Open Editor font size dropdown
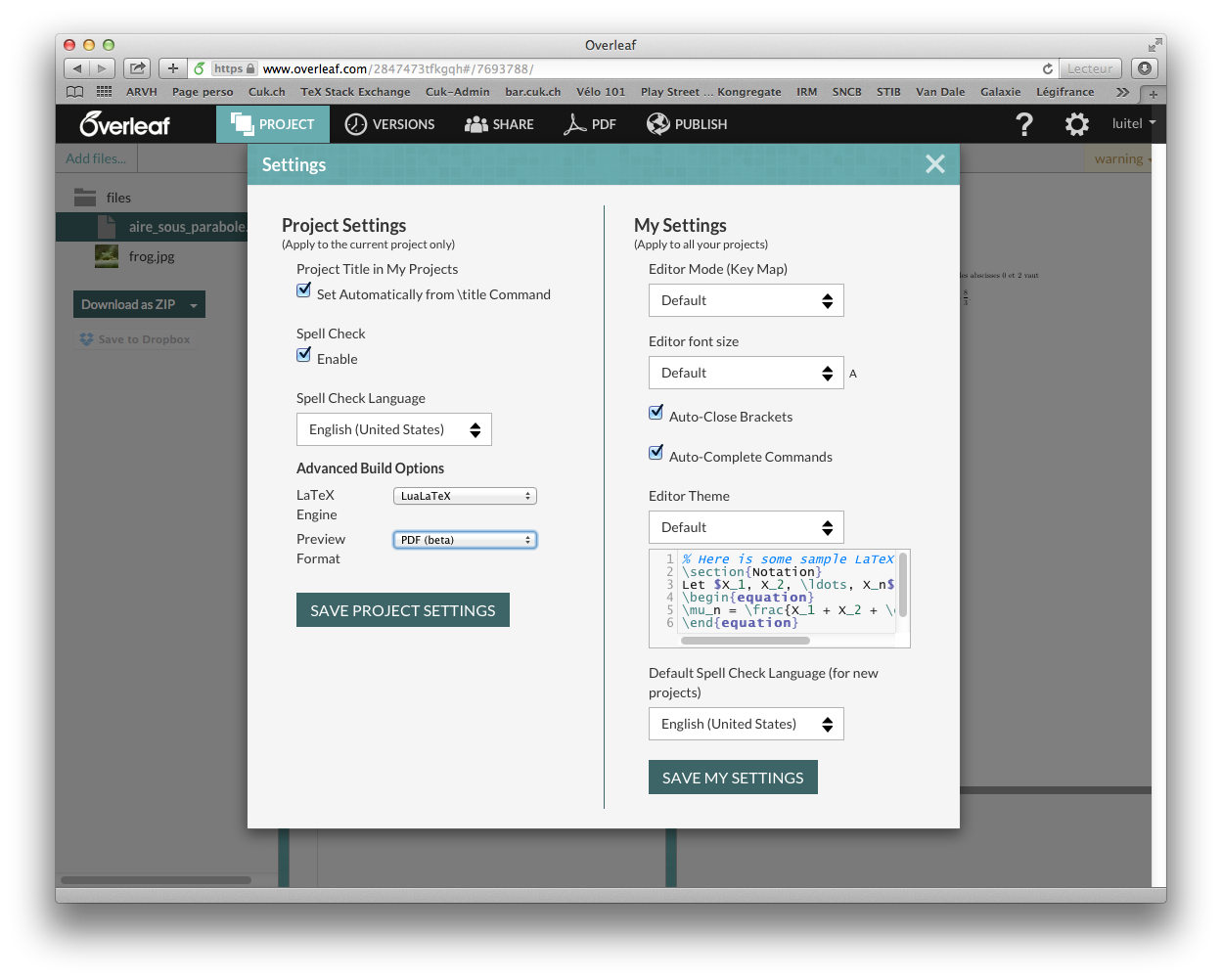The image size is (1222, 980). (747, 373)
